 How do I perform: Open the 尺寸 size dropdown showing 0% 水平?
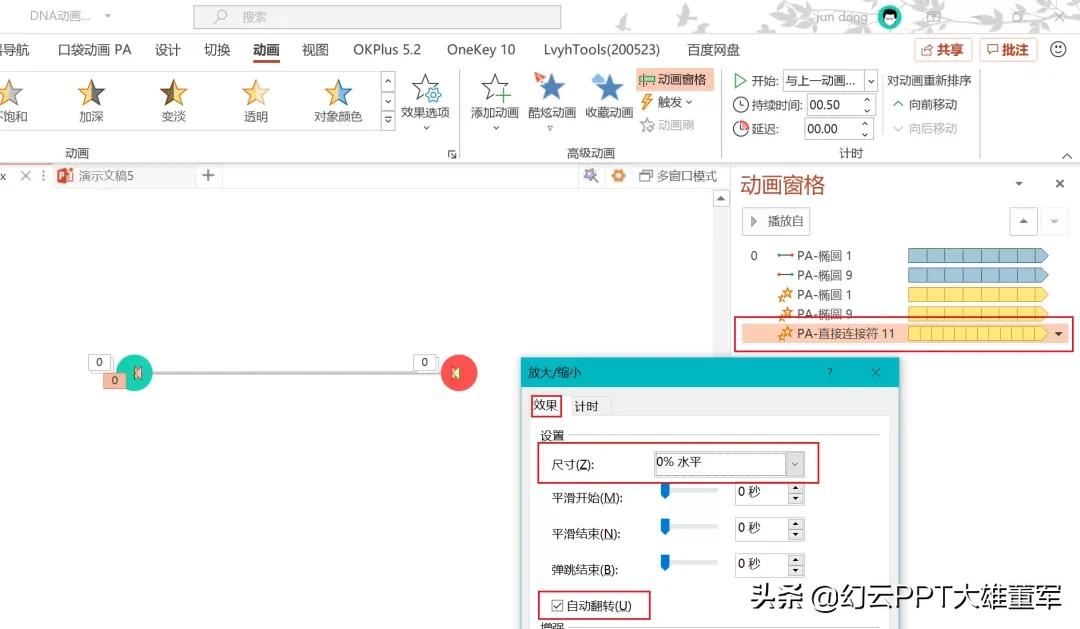coord(795,463)
